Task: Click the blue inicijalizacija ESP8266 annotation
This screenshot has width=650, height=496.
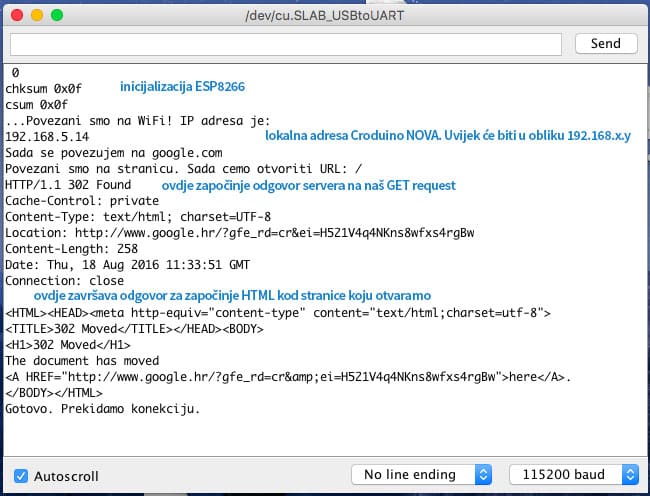Action: (182, 87)
